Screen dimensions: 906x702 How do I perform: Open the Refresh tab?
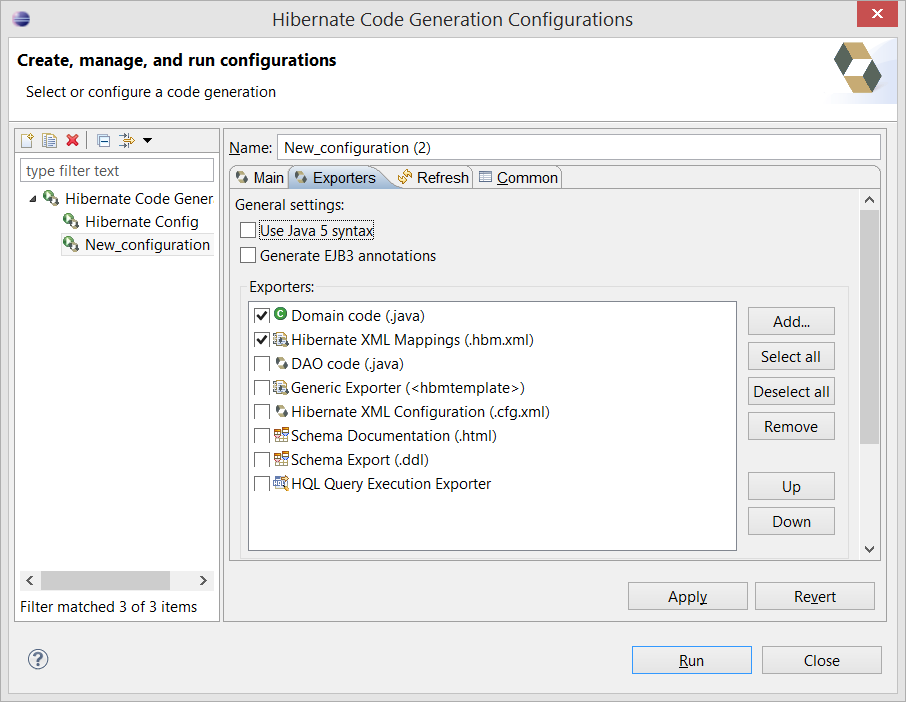point(433,177)
